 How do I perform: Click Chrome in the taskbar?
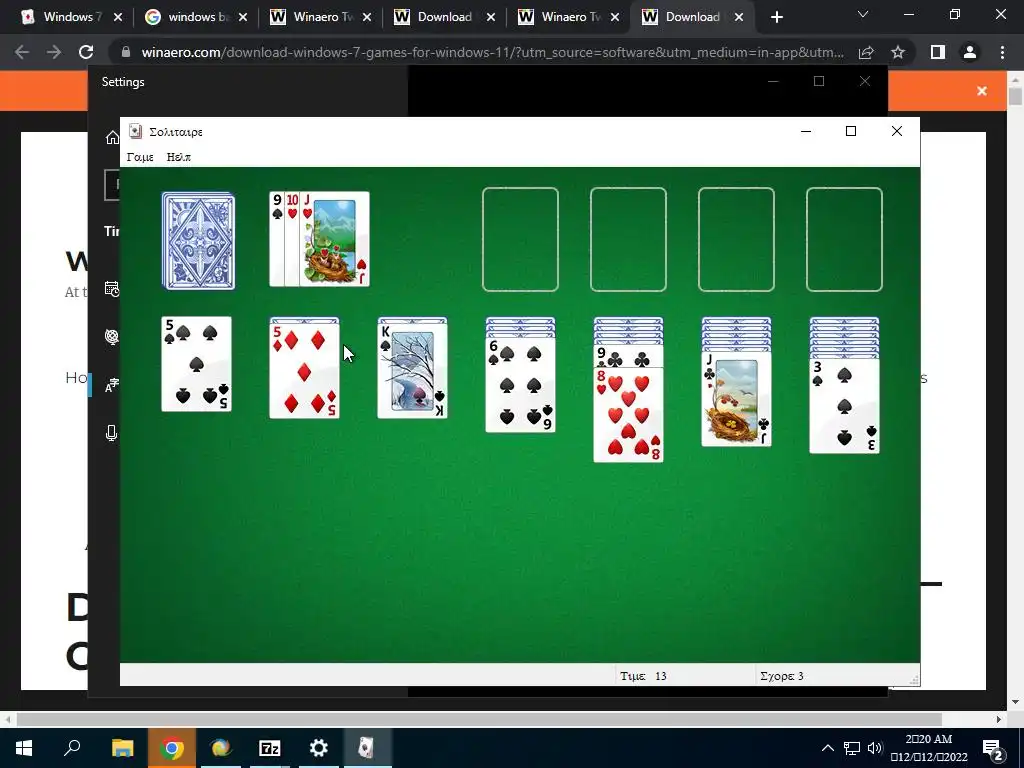tap(172, 748)
